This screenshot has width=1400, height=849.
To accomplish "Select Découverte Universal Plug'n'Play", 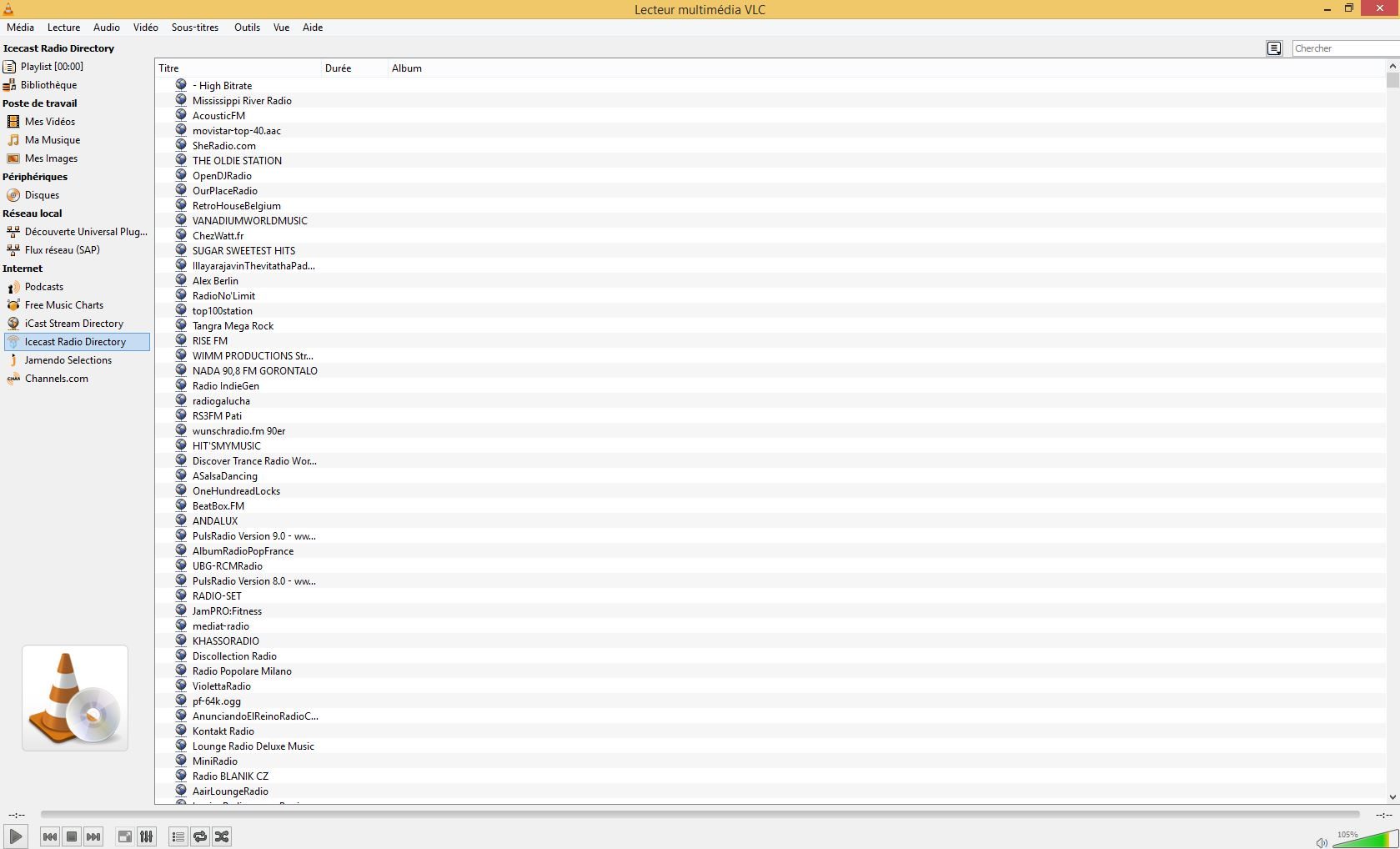I will [x=86, y=232].
